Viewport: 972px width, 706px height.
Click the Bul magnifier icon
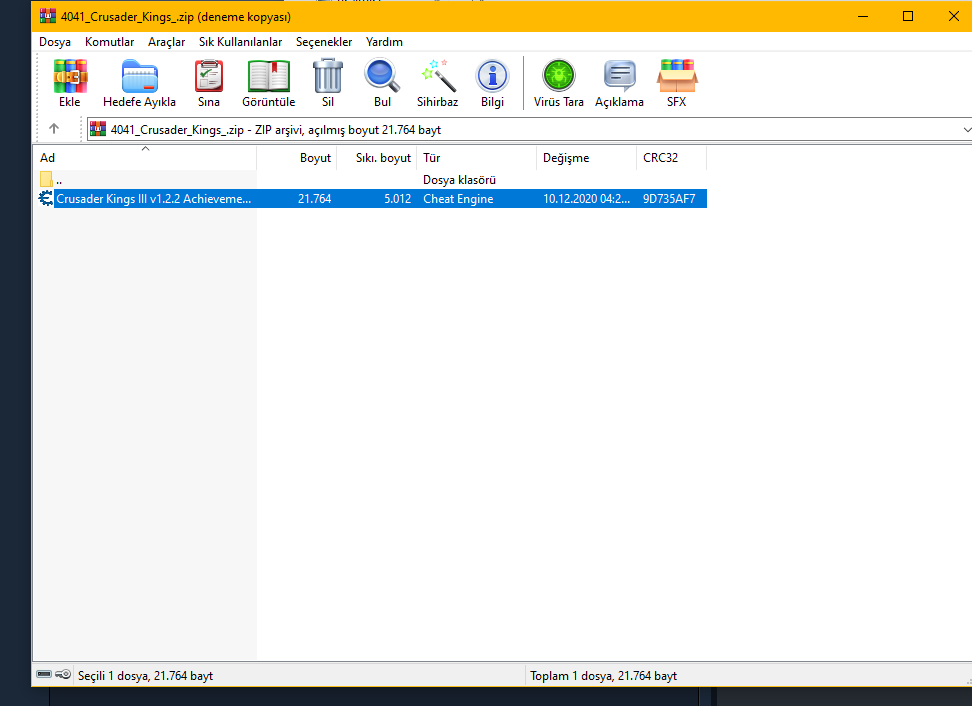click(382, 76)
